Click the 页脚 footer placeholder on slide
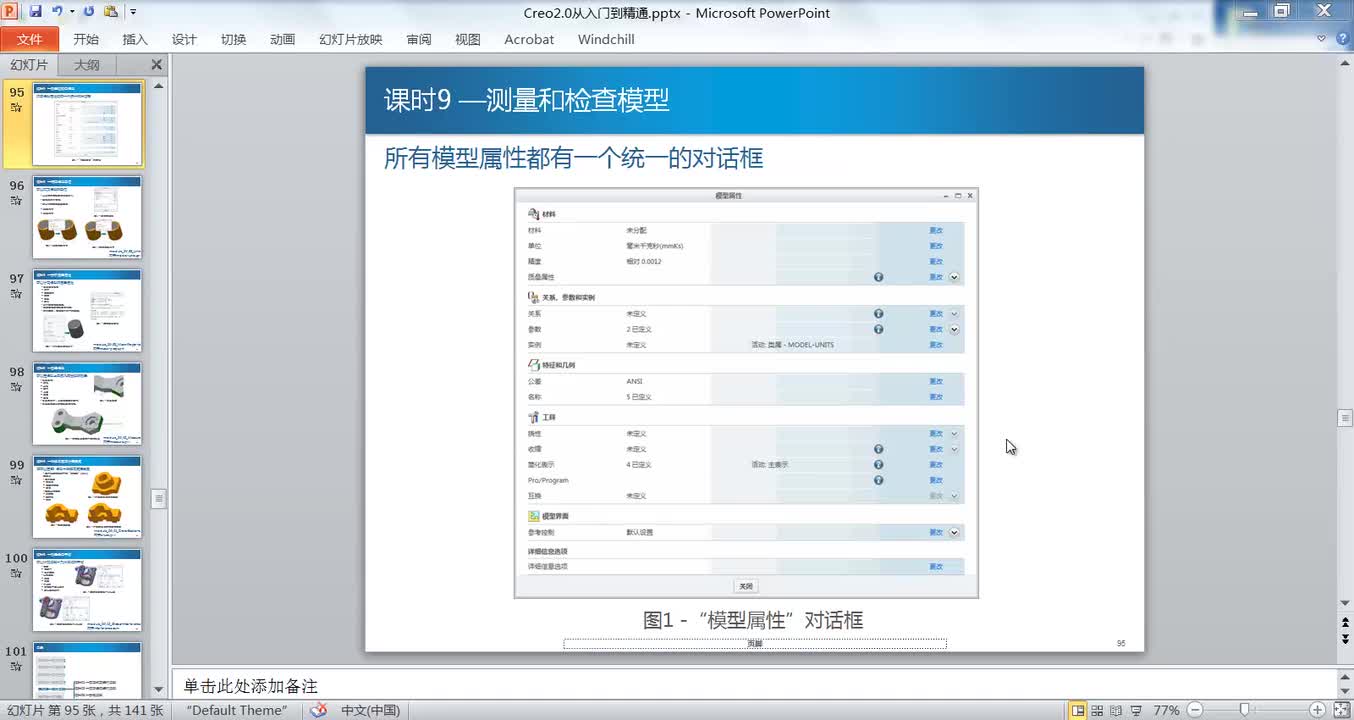Image resolution: width=1354 pixels, height=720 pixels. pos(755,644)
